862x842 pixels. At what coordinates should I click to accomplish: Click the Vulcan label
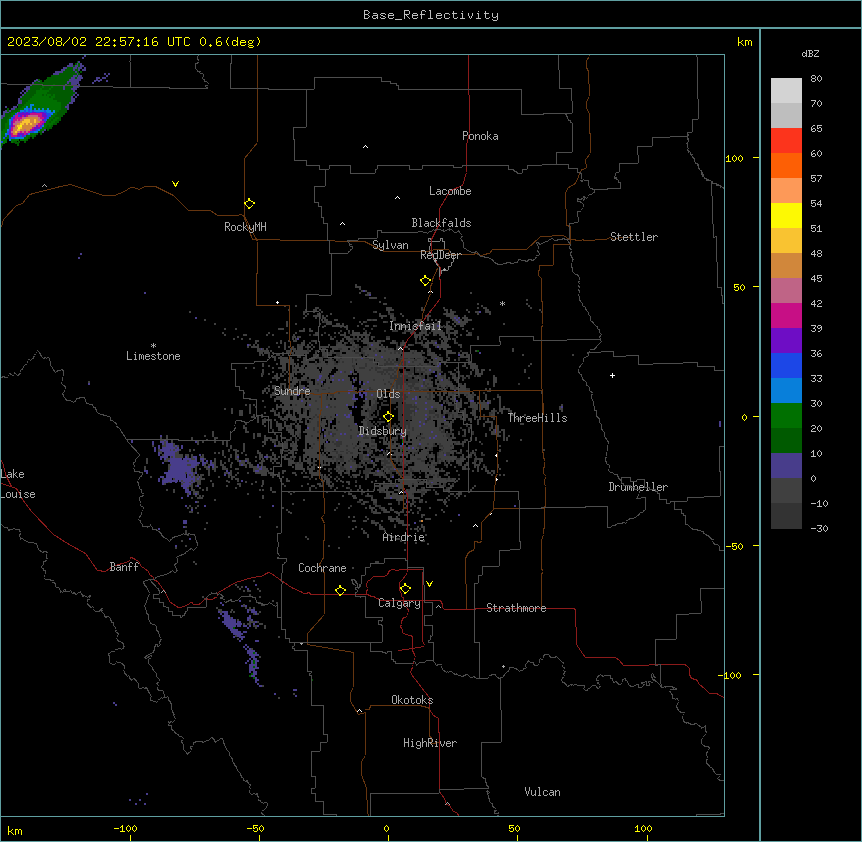click(x=543, y=792)
